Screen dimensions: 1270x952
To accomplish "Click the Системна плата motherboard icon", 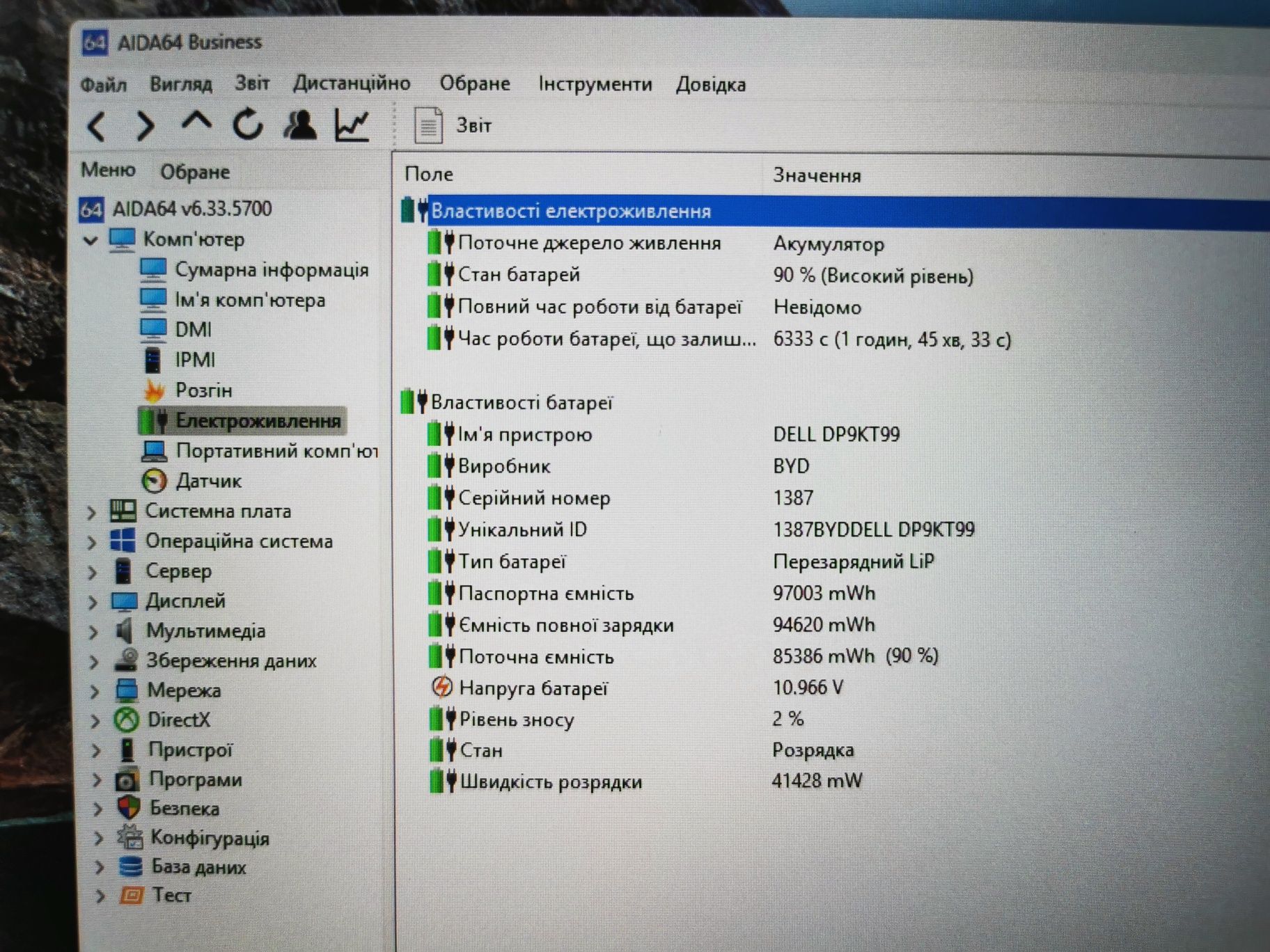I will (x=123, y=511).
